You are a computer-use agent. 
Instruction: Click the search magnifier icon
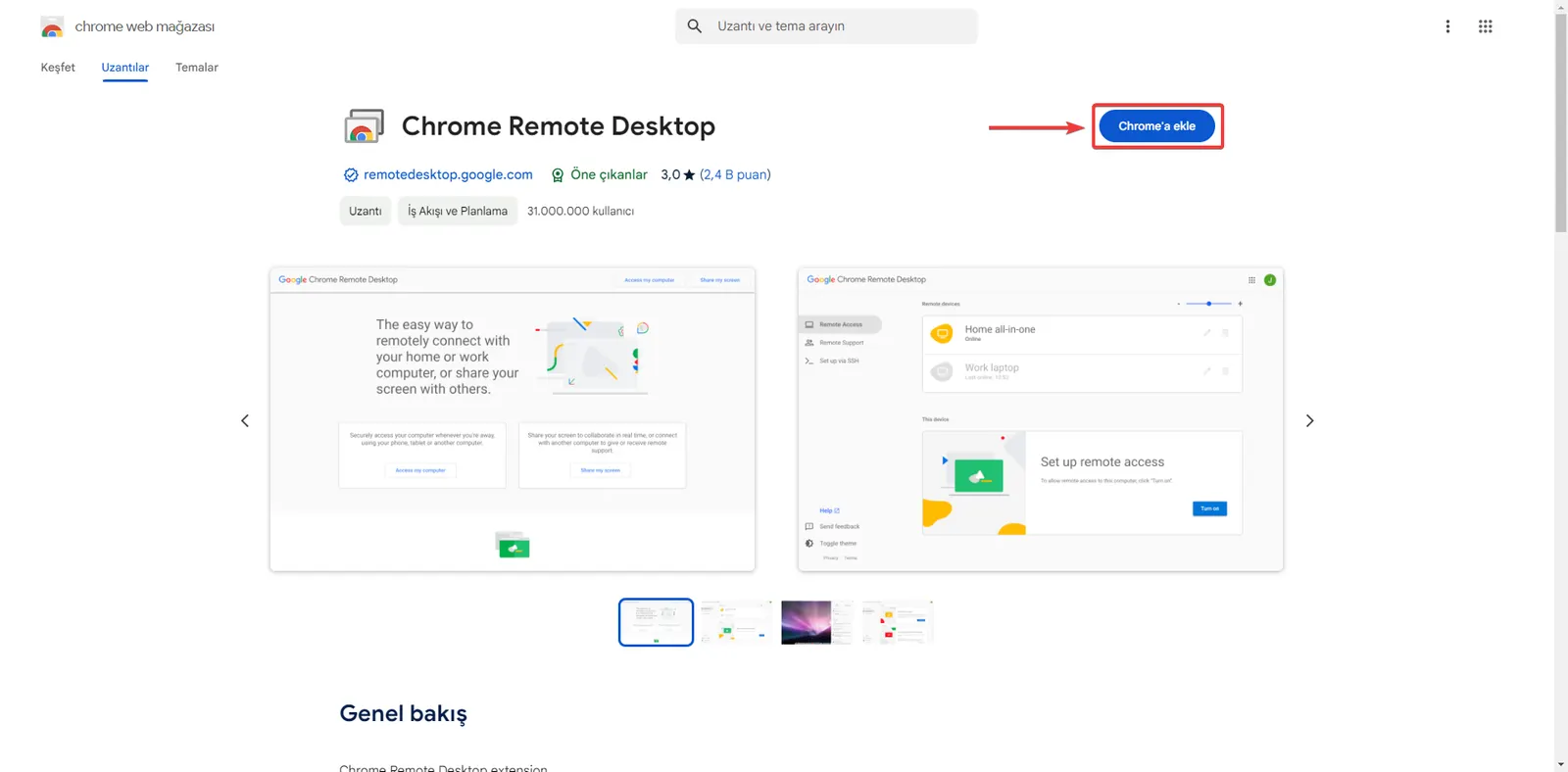click(695, 26)
